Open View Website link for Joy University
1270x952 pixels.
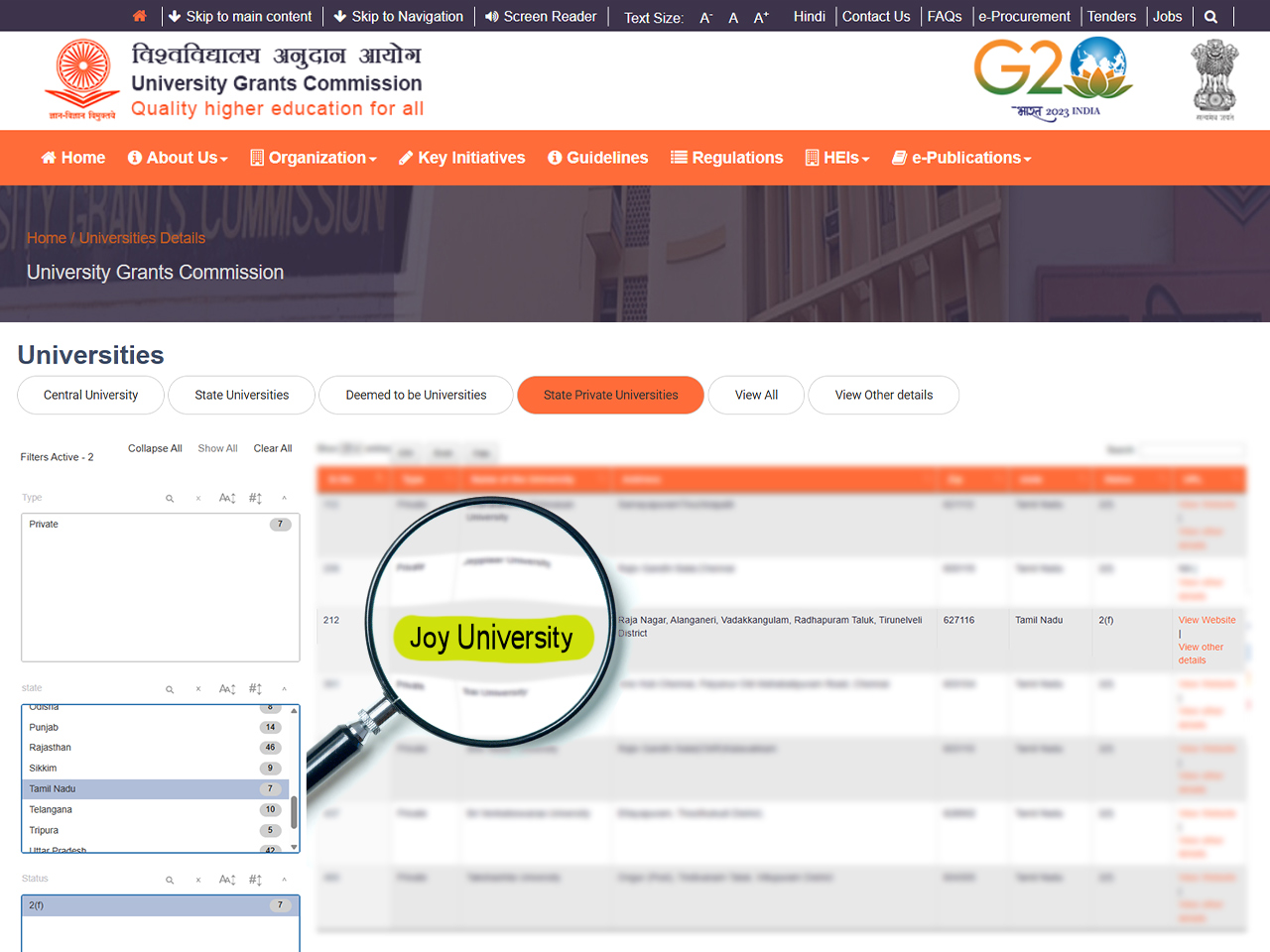[x=1206, y=620]
